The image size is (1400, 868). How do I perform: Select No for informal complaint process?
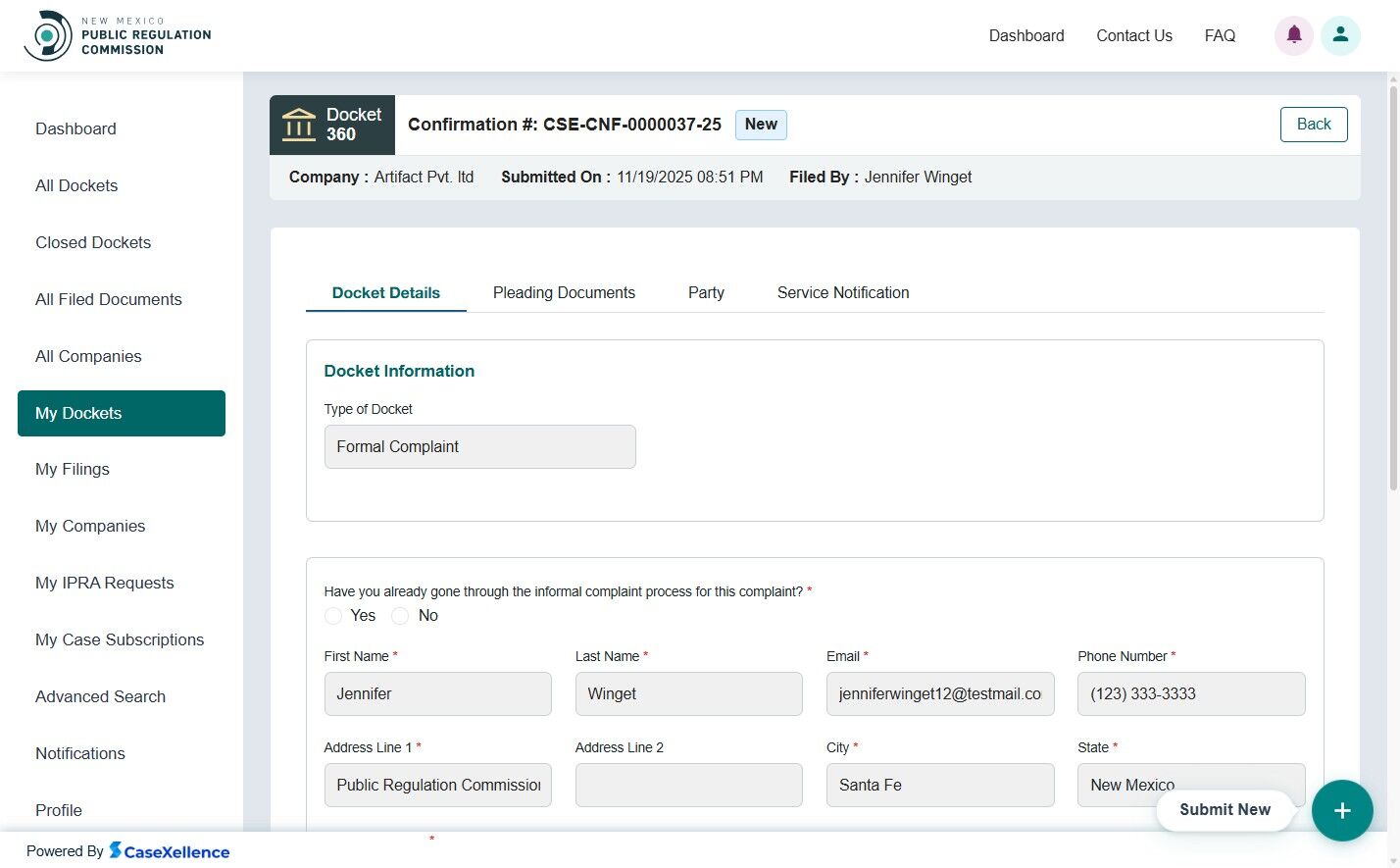tap(400, 616)
